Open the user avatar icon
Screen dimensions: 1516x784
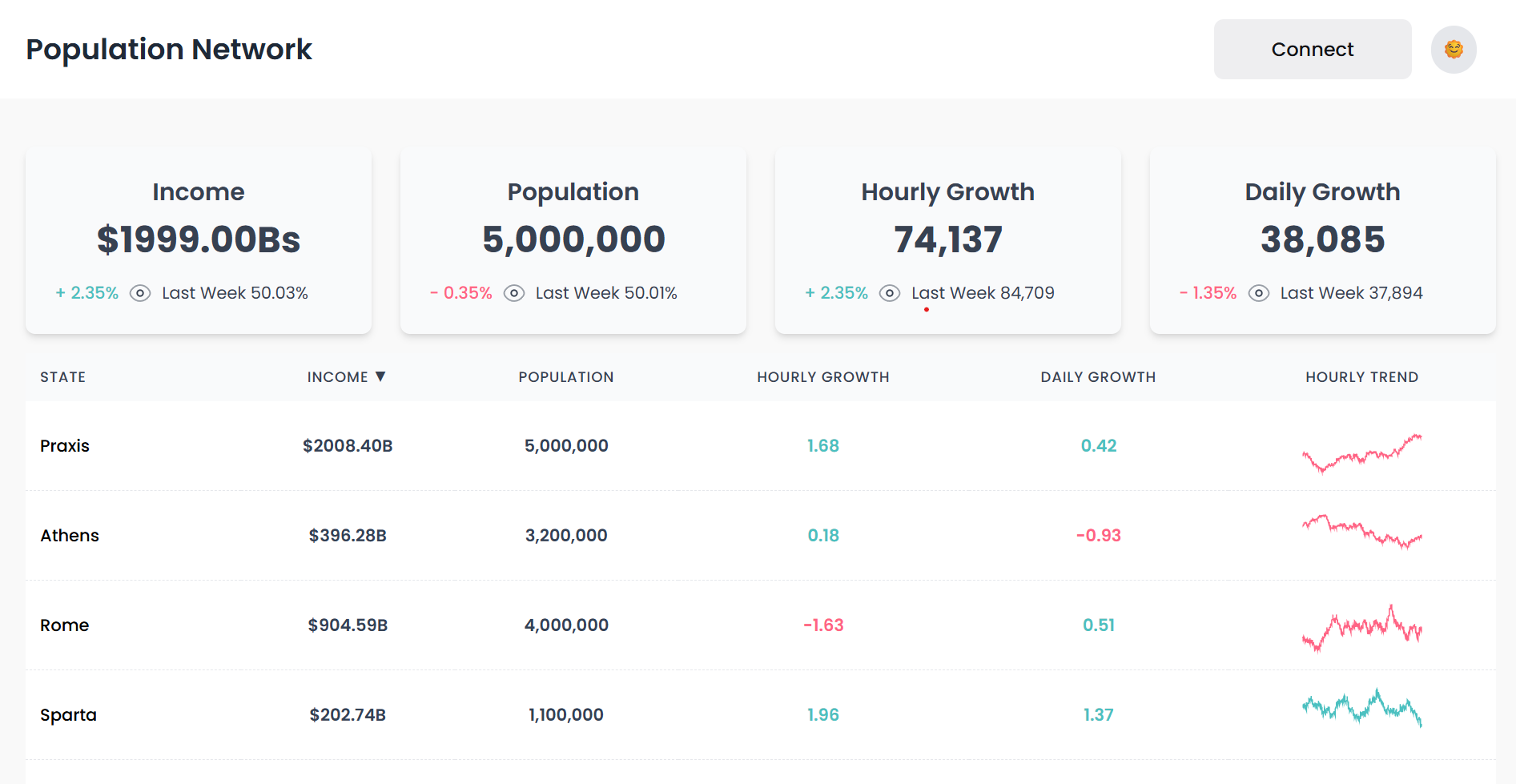click(1454, 50)
